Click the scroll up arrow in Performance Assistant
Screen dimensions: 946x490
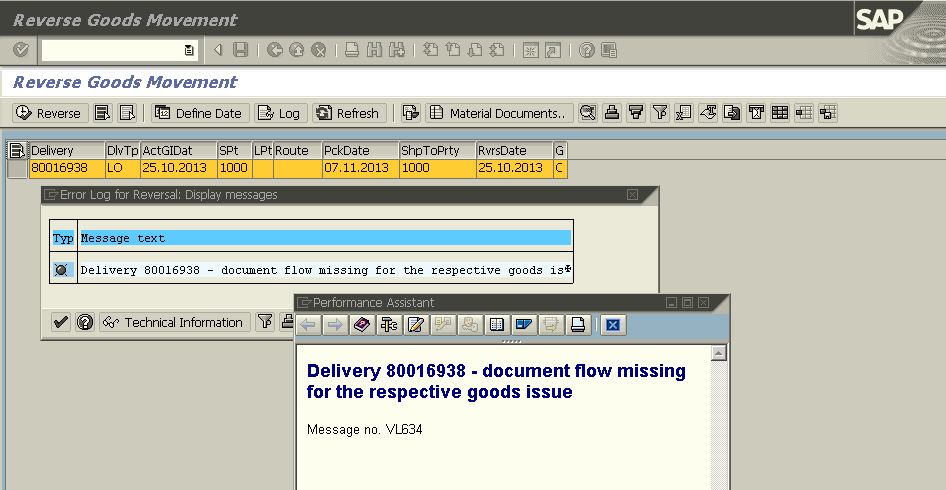(718, 352)
